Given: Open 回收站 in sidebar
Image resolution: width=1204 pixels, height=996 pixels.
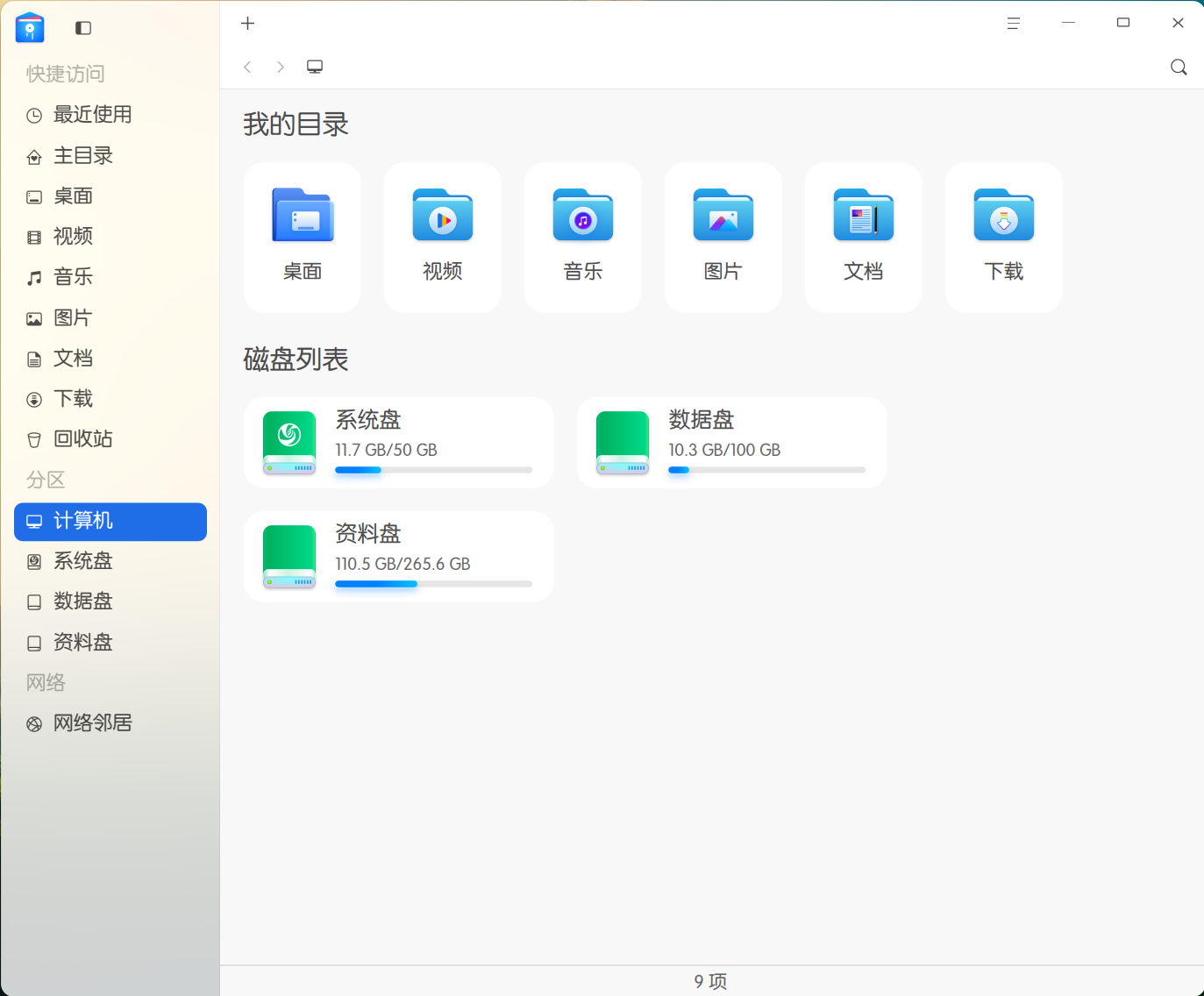Looking at the screenshot, I should 110,439.
